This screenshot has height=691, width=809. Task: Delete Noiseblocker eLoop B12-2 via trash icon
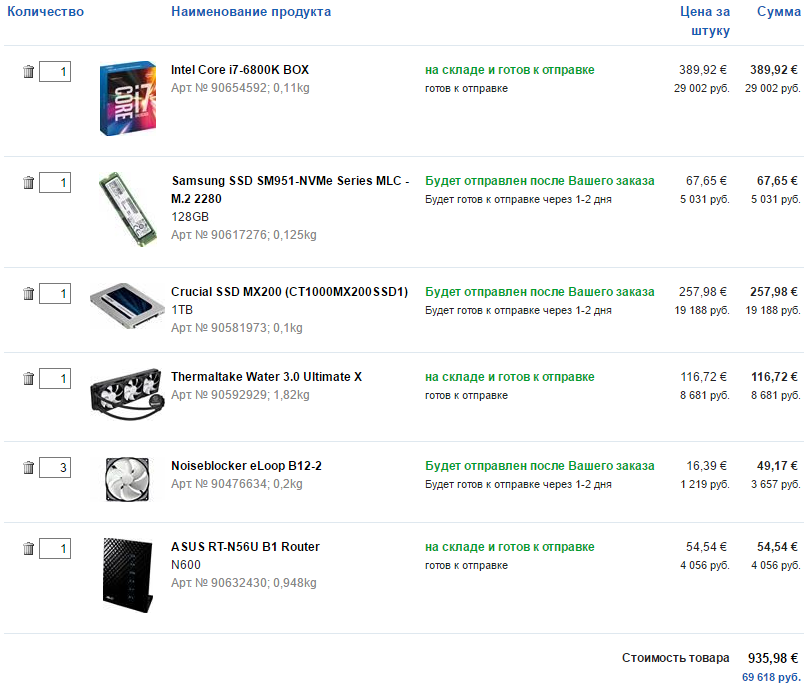(x=28, y=467)
